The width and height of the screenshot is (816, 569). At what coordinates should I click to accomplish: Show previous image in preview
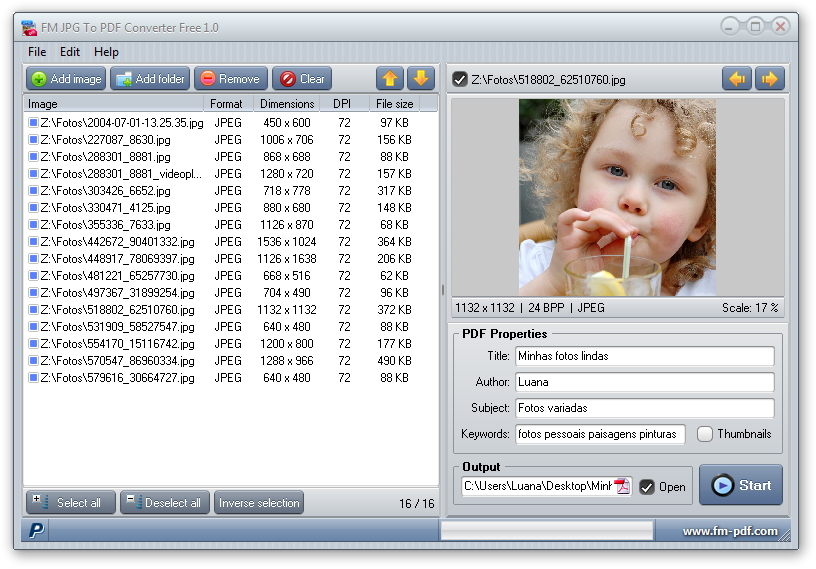pyautogui.click(x=737, y=79)
